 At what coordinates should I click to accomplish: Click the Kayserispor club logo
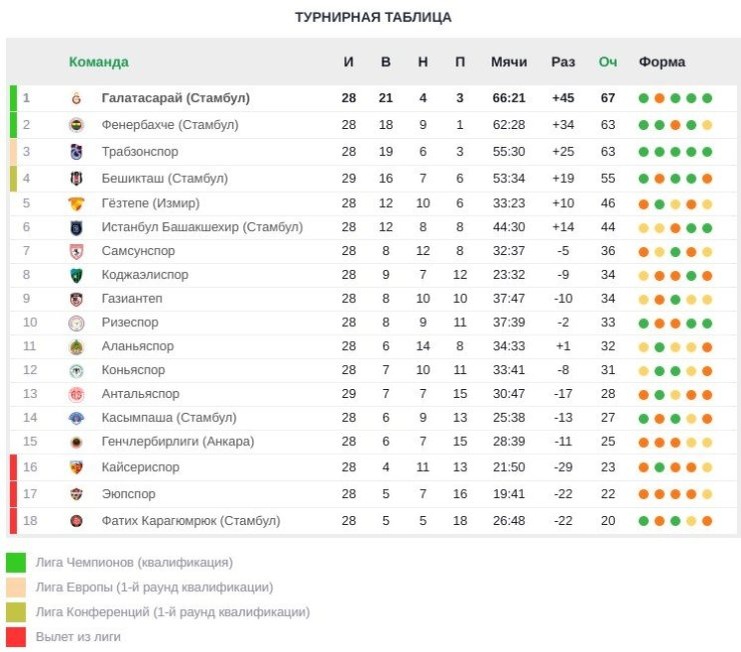point(76,467)
